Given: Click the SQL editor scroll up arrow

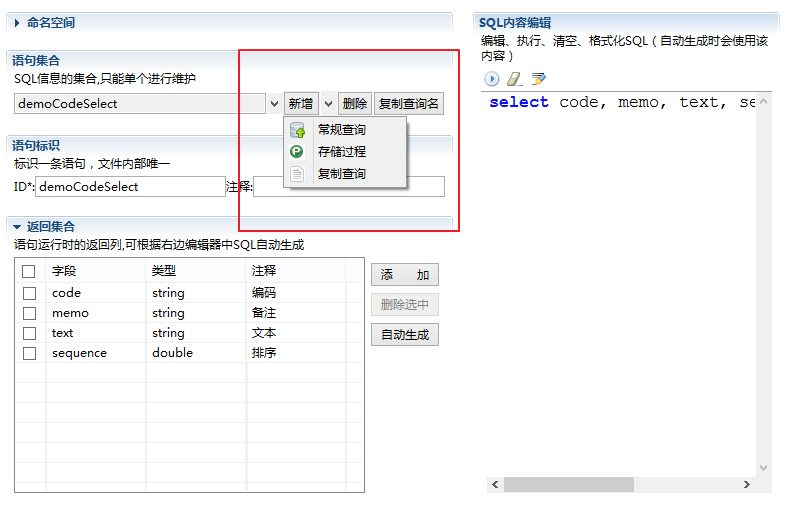Looking at the screenshot, I should click(x=763, y=101).
